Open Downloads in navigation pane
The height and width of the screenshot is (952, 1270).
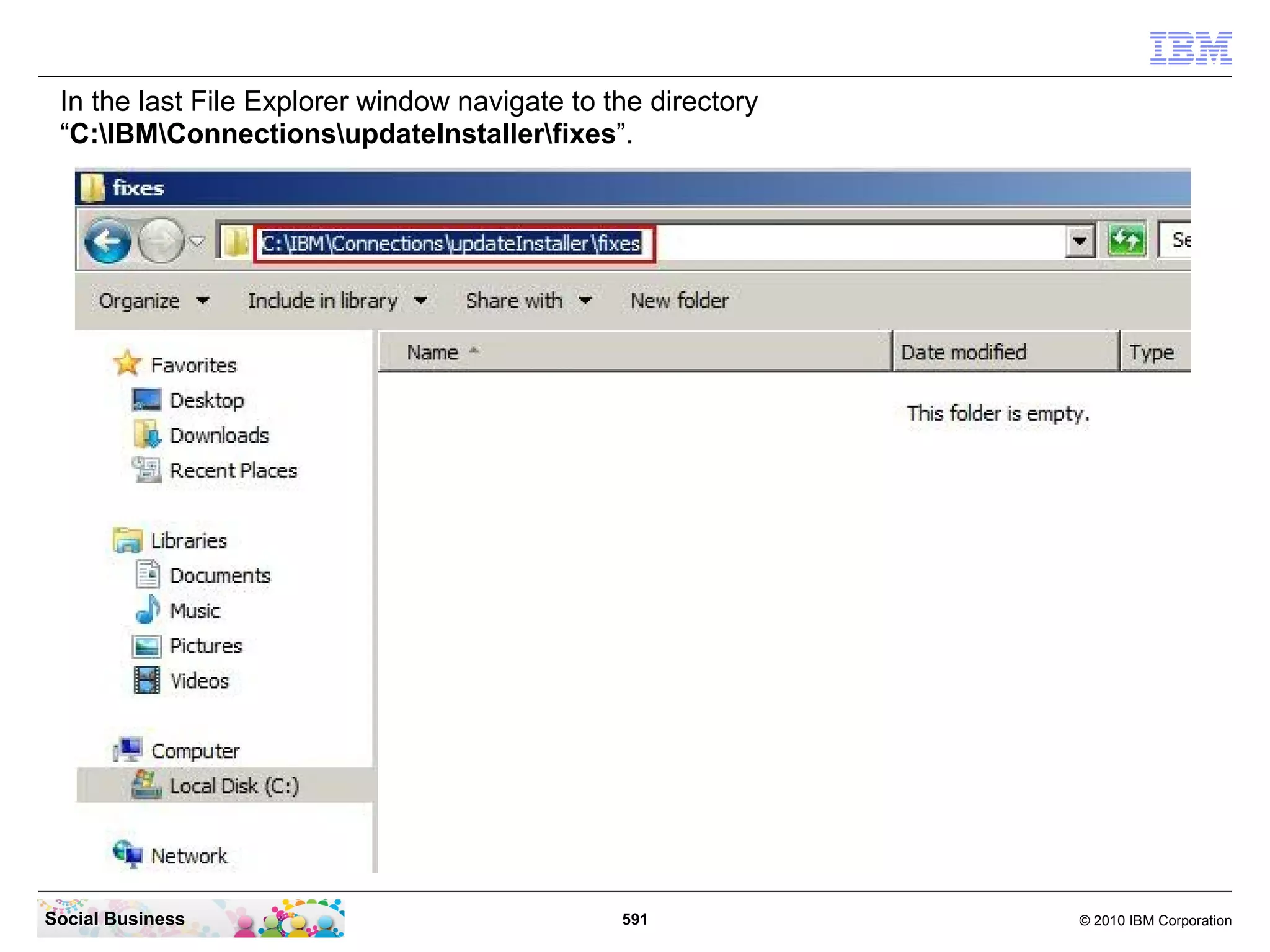220,436
